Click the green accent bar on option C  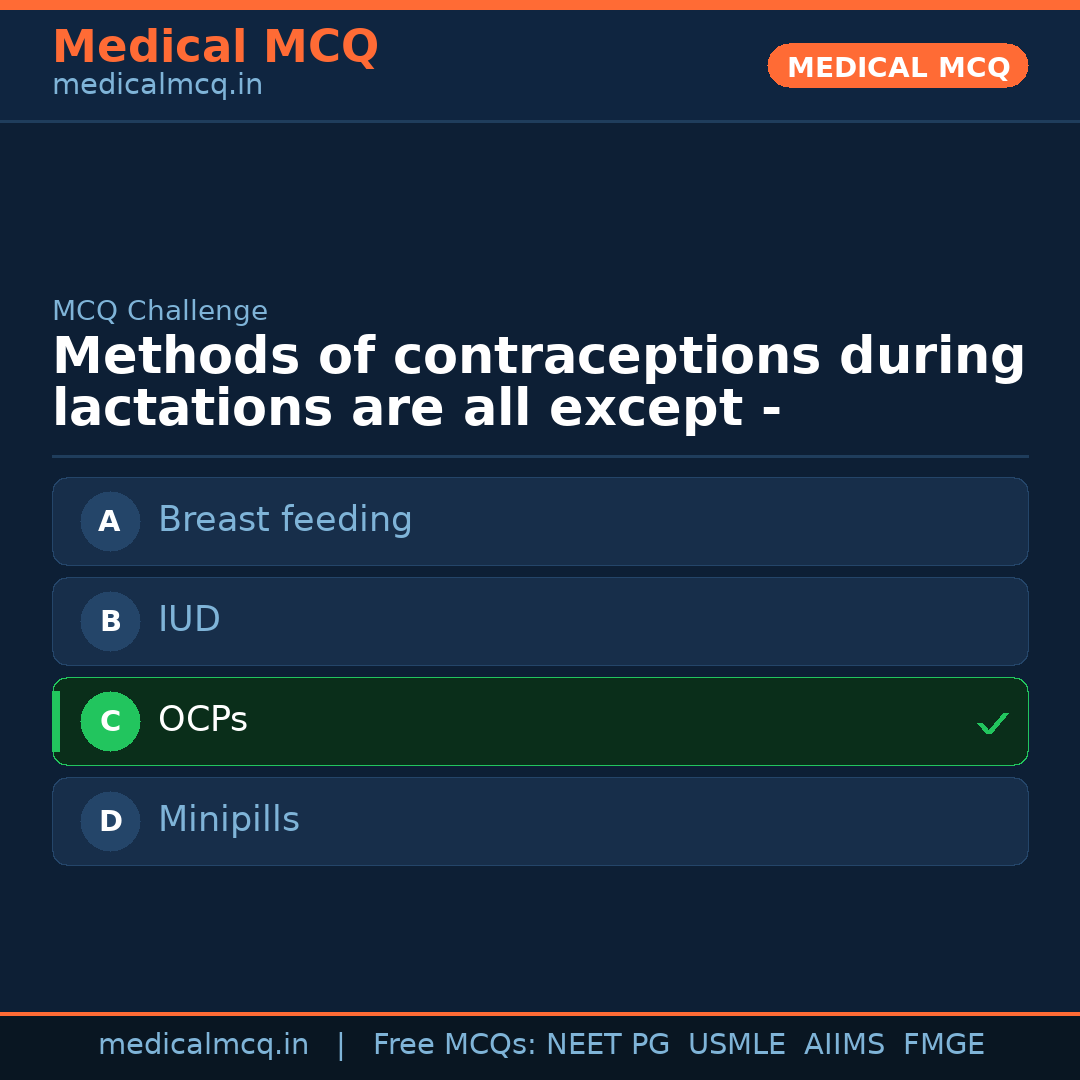tap(55, 721)
